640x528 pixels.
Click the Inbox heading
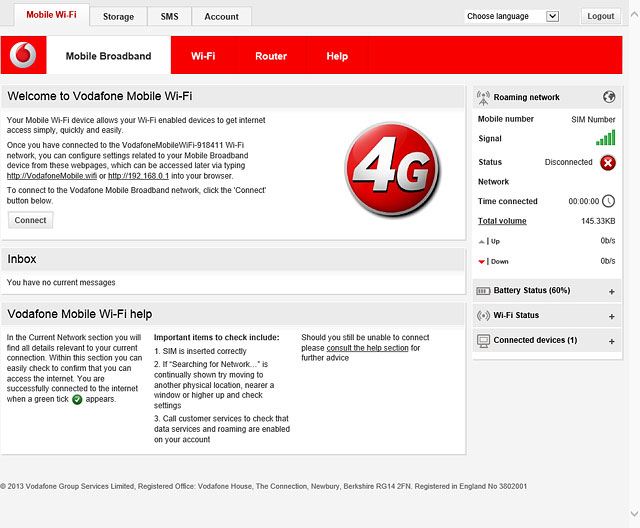[22, 259]
